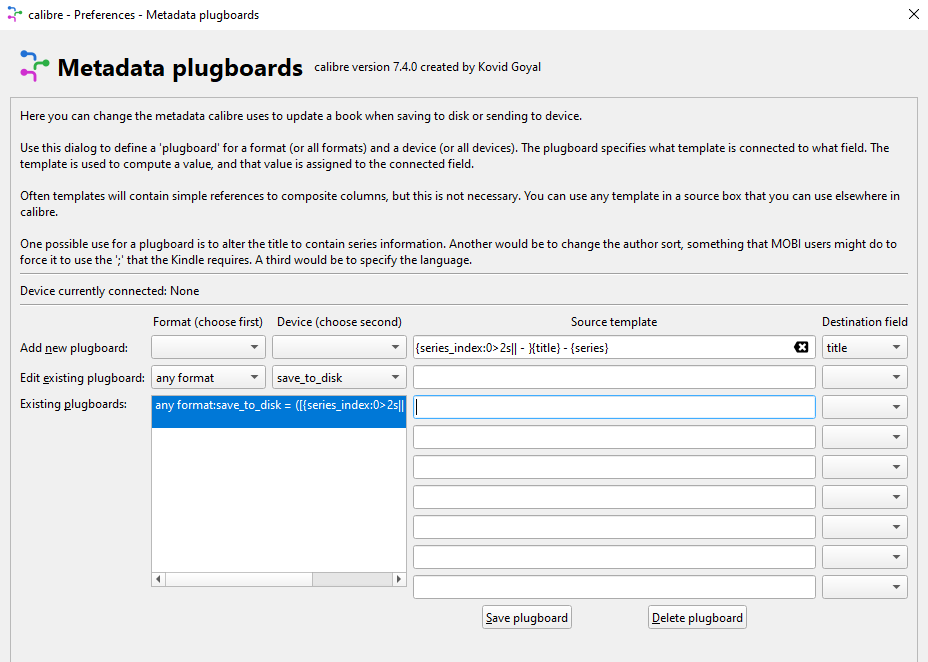Click the focused source template field with cursor

614,407
